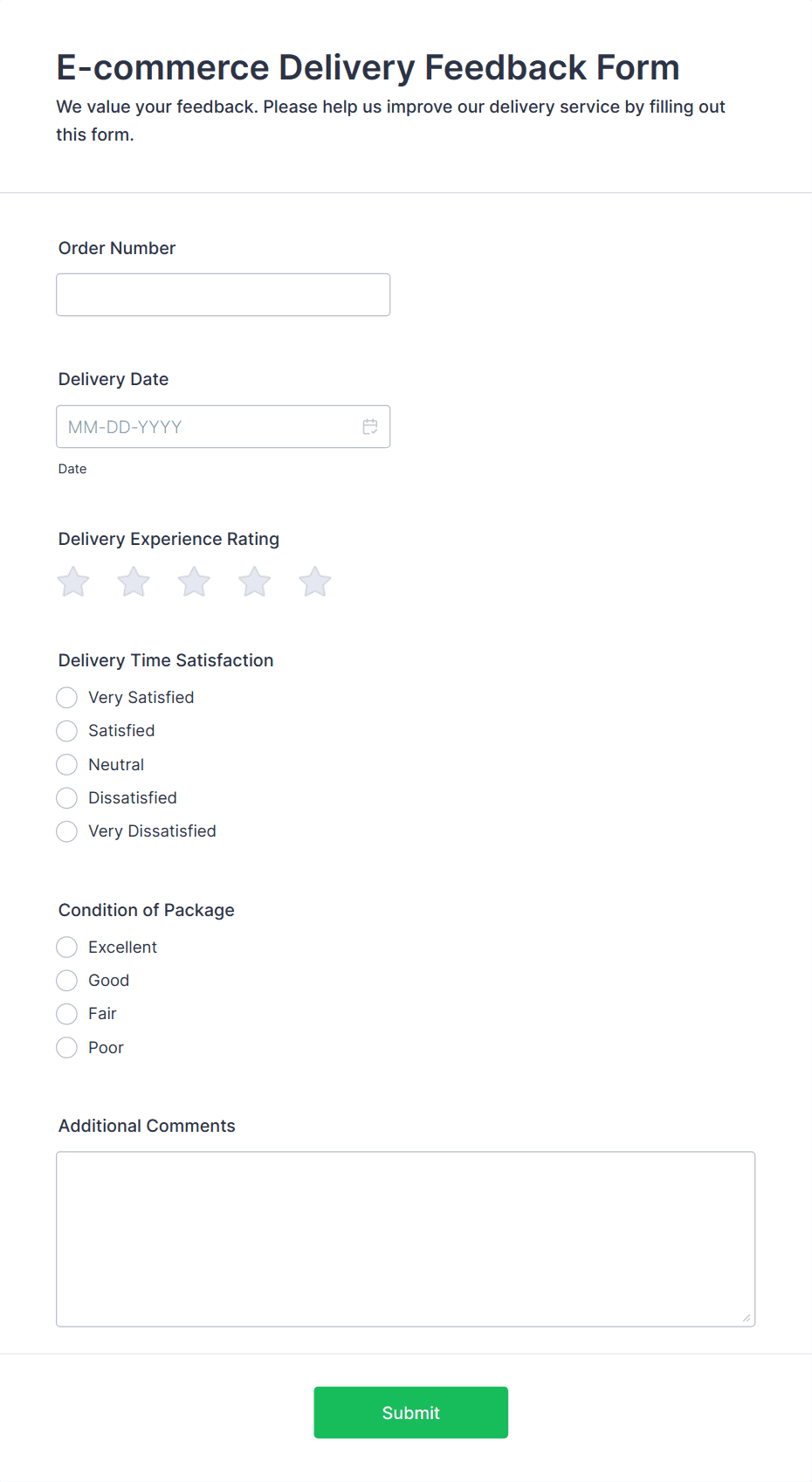The height and width of the screenshot is (1482, 812).
Task: Focus the Delivery Date MM-DD-YYYY field
Action: [223, 427]
